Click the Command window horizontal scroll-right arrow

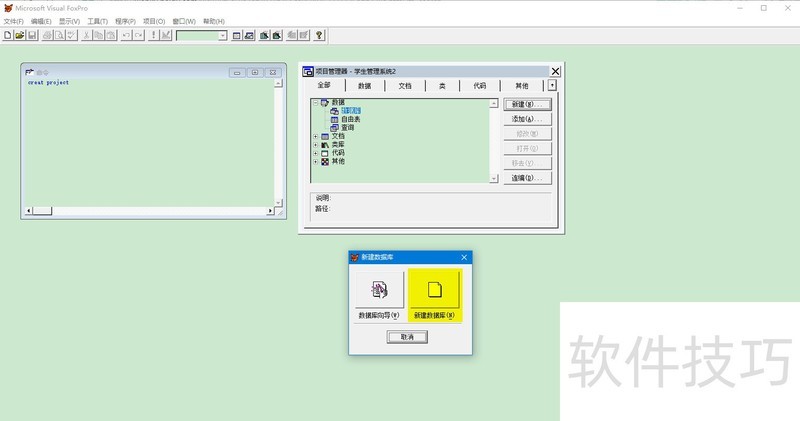[270, 211]
